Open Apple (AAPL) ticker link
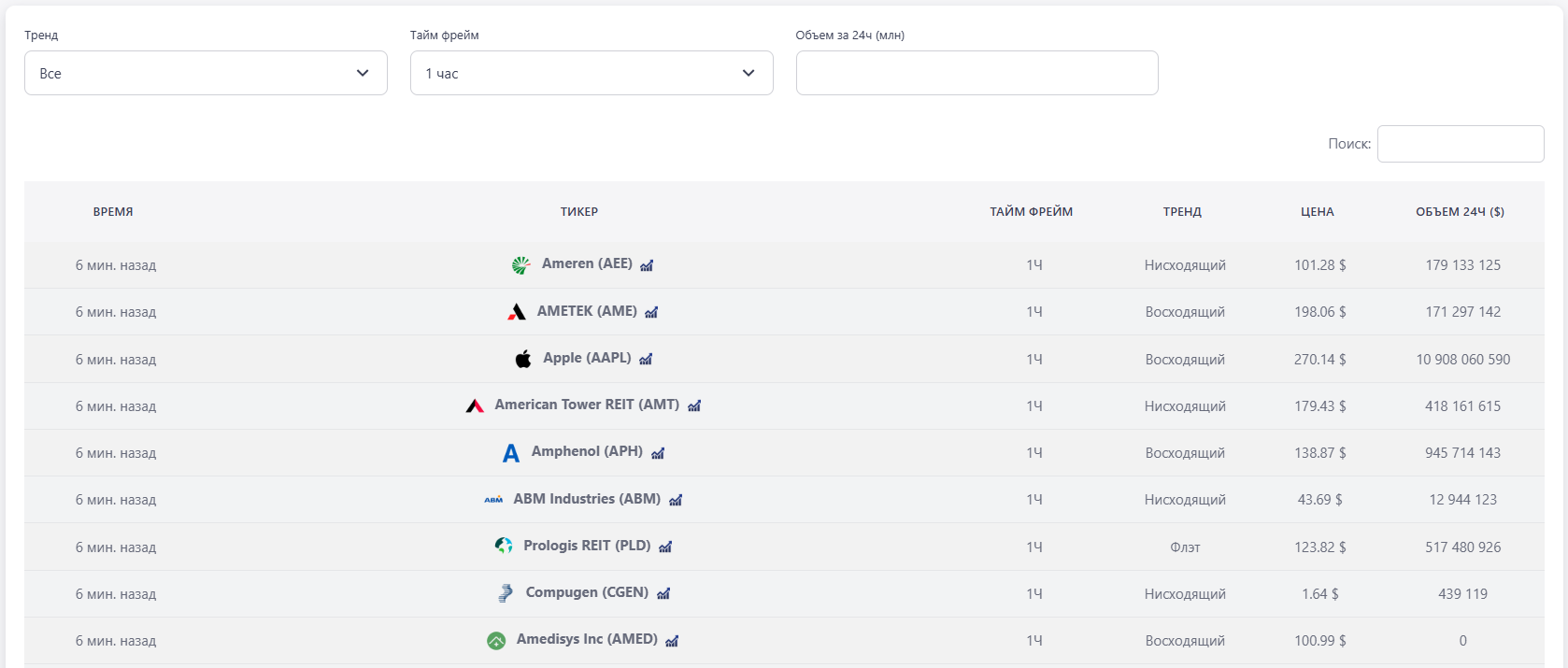1568x668 pixels. (587, 358)
